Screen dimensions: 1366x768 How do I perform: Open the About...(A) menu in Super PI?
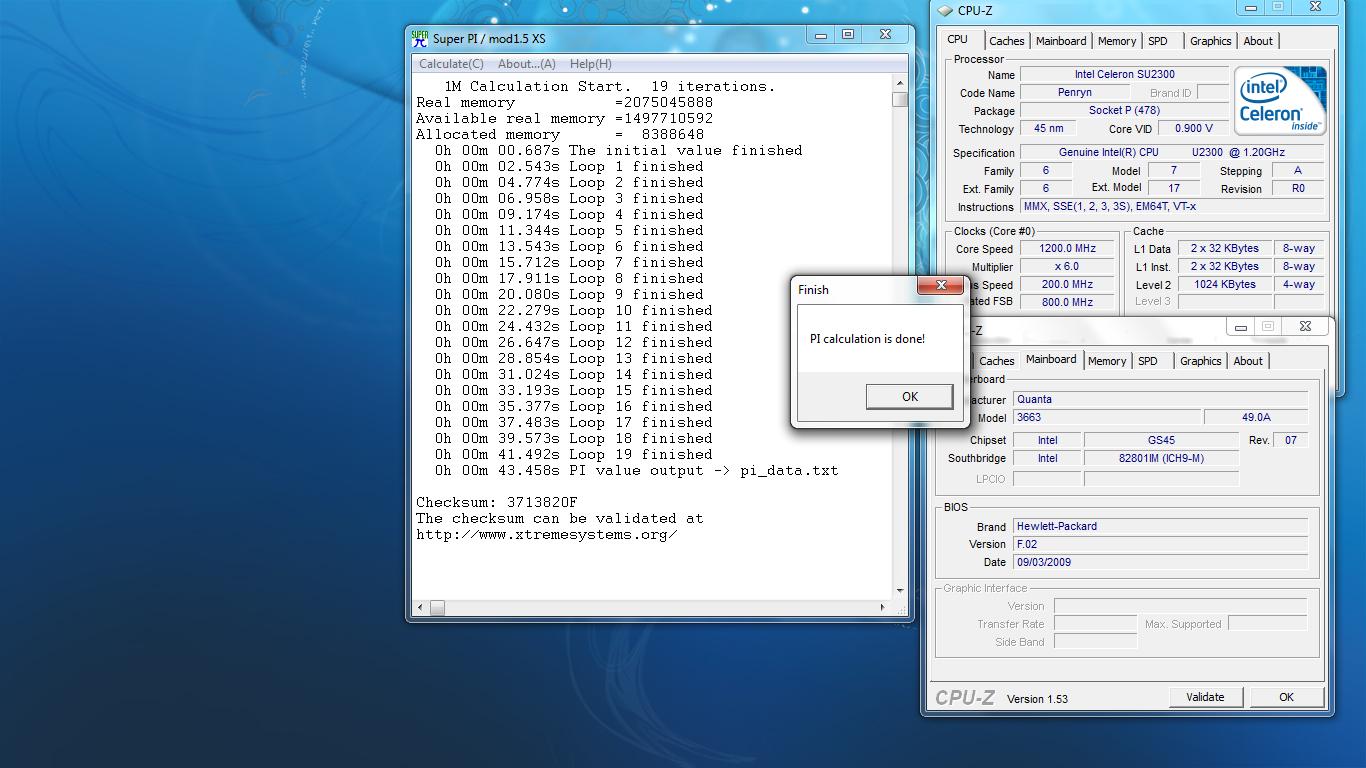coord(526,64)
